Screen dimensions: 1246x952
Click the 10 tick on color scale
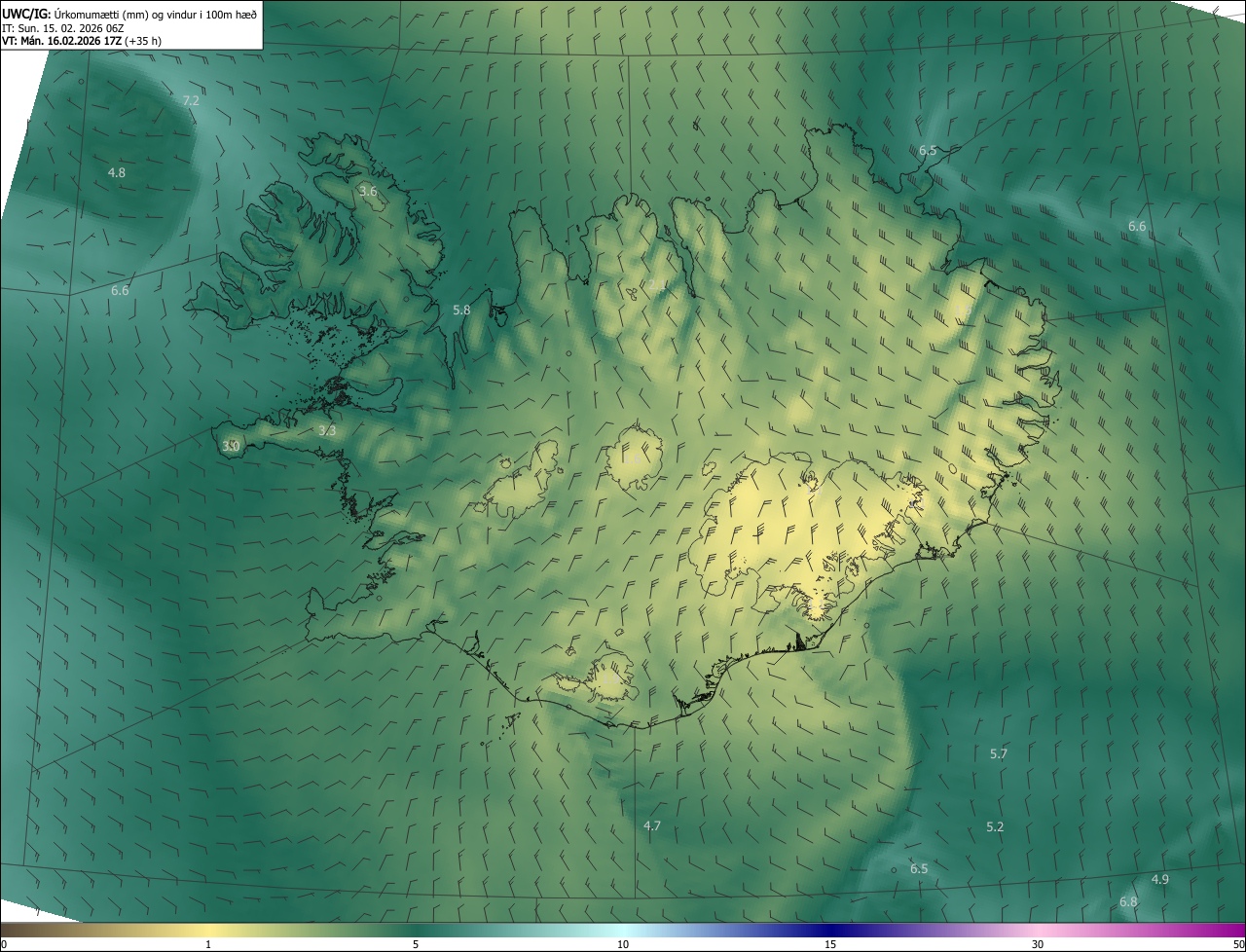(x=623, y=945)
